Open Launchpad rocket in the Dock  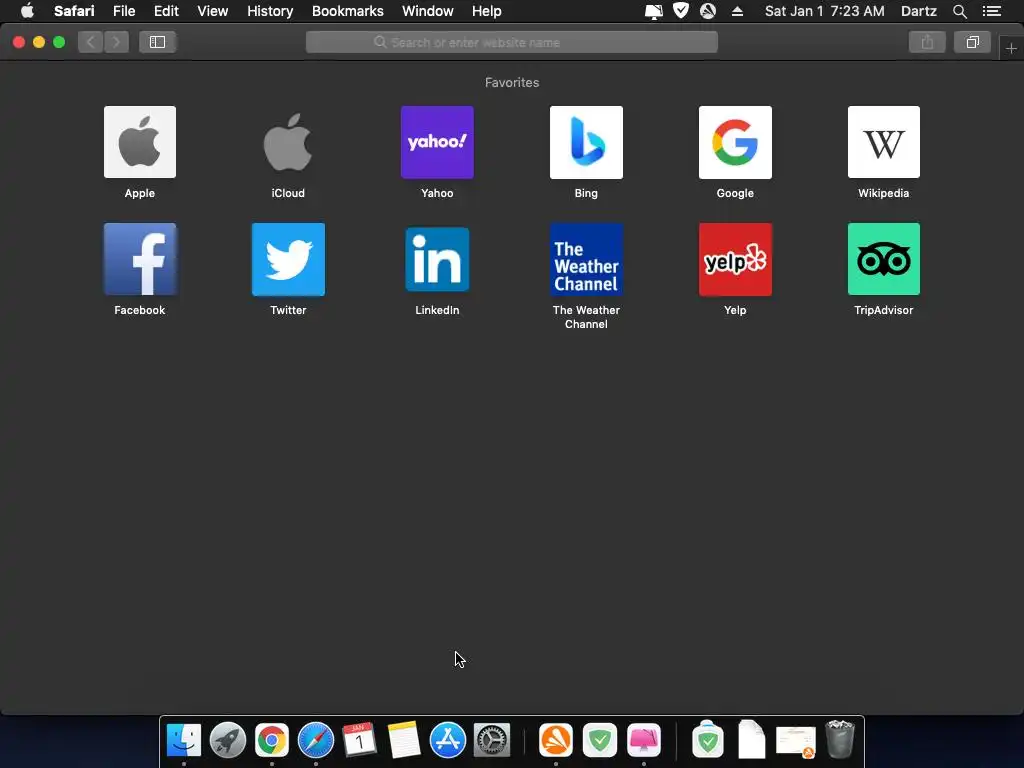pyautogui.click(x=228, y=741)
